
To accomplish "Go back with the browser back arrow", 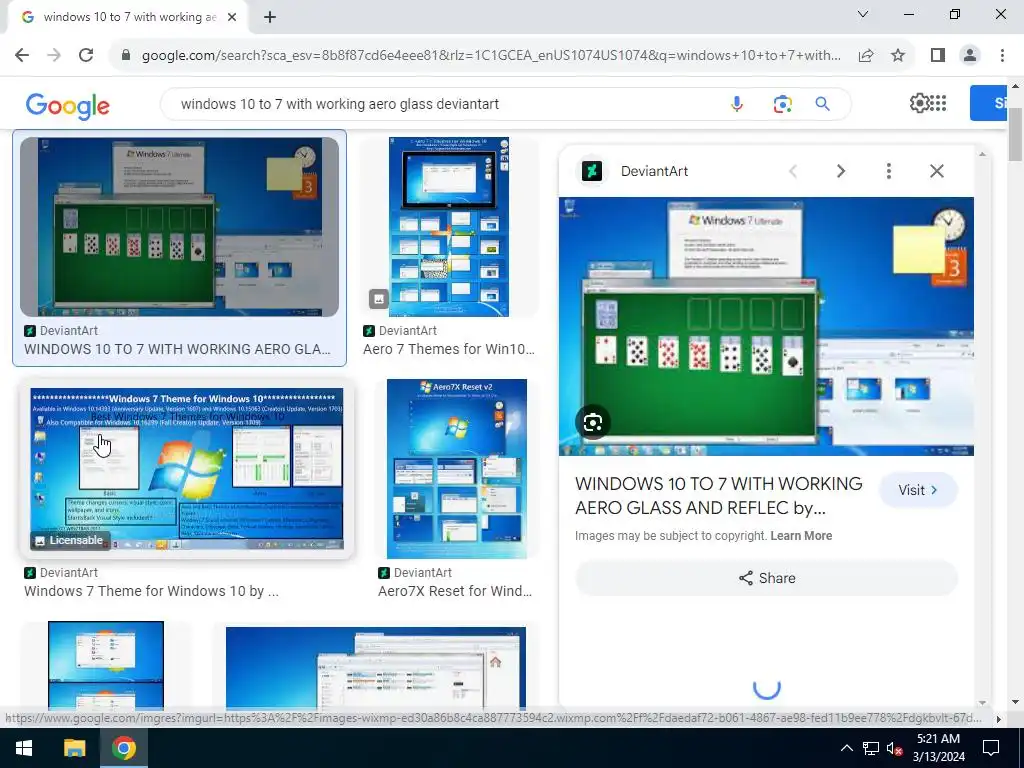I will pyautogui.click(x=22, y=55).
